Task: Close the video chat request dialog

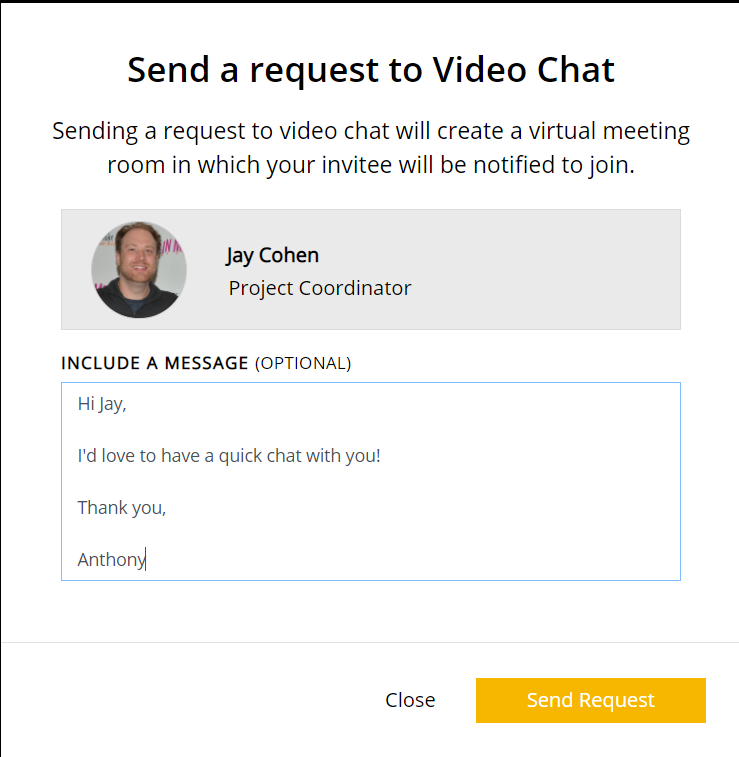Action: [x=410, y=700]
